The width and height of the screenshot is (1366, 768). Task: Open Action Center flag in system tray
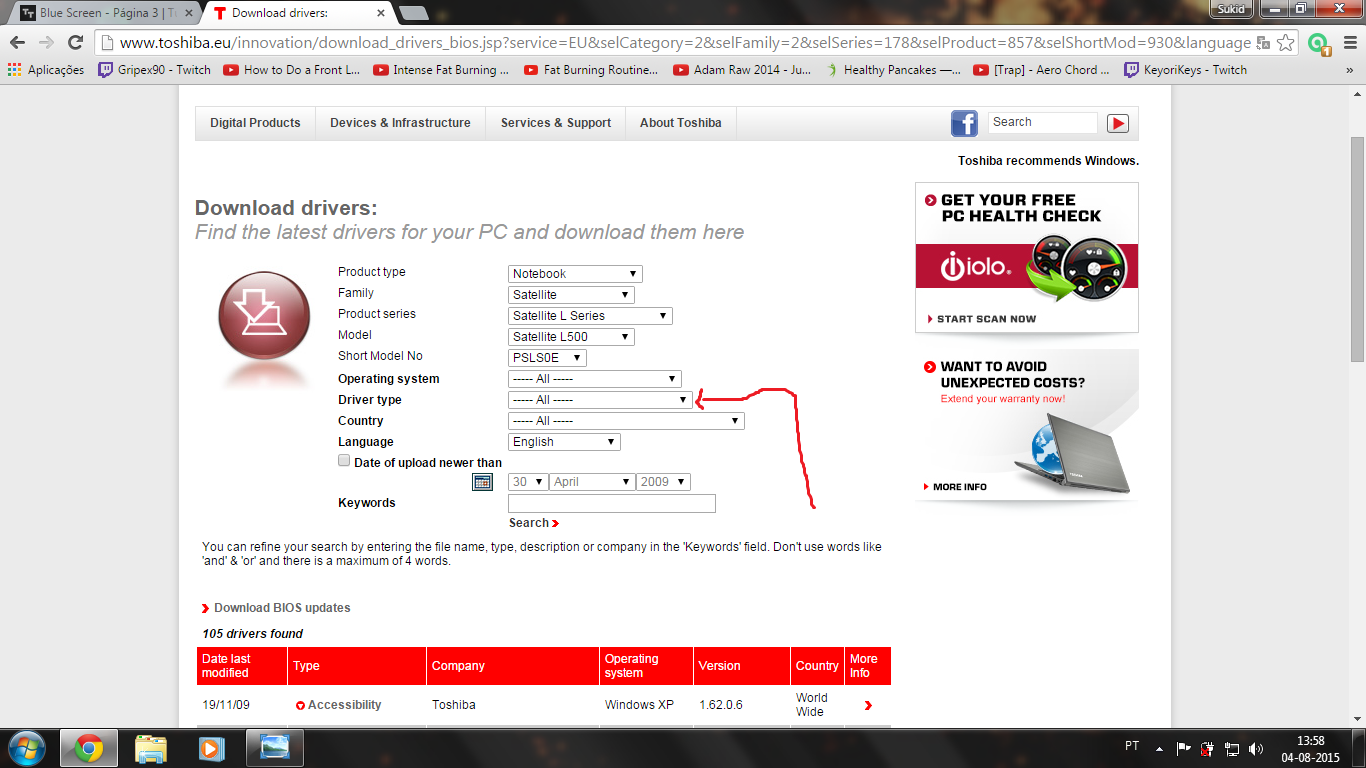(x=1183, y=748)
